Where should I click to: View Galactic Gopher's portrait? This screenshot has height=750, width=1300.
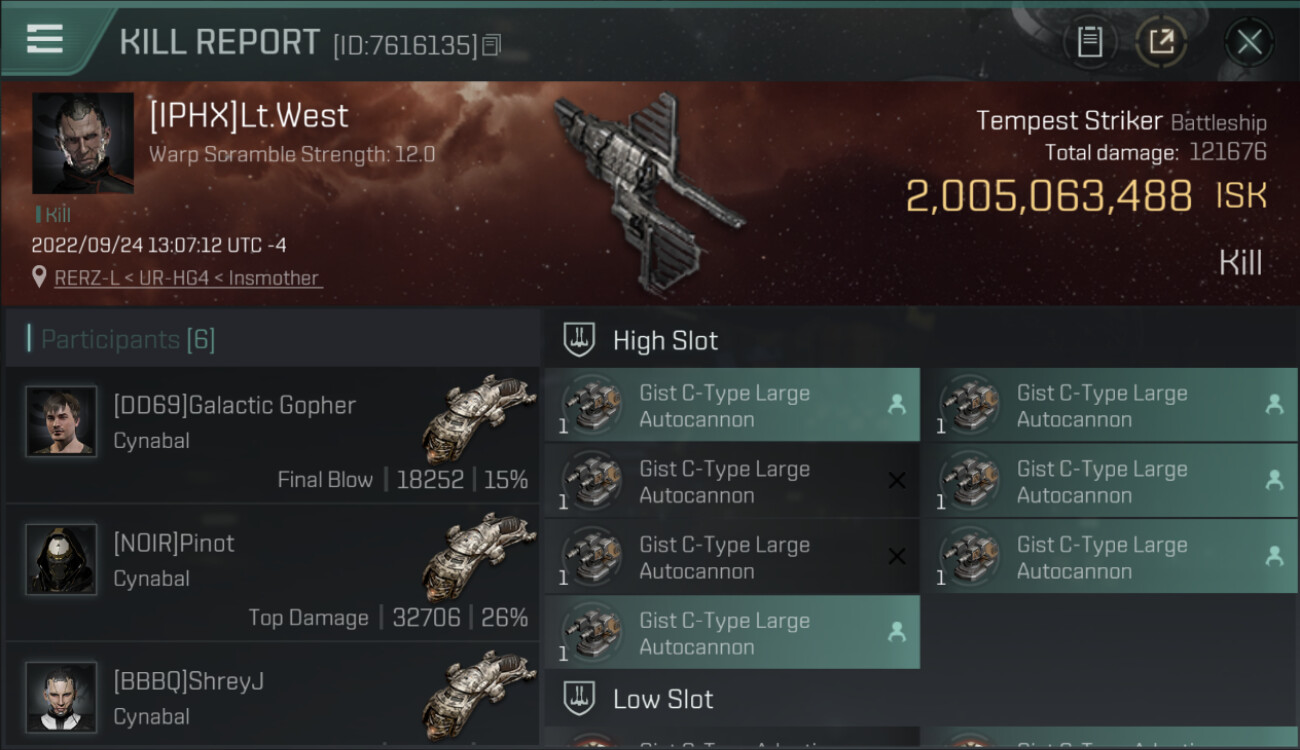click(62, 422)
